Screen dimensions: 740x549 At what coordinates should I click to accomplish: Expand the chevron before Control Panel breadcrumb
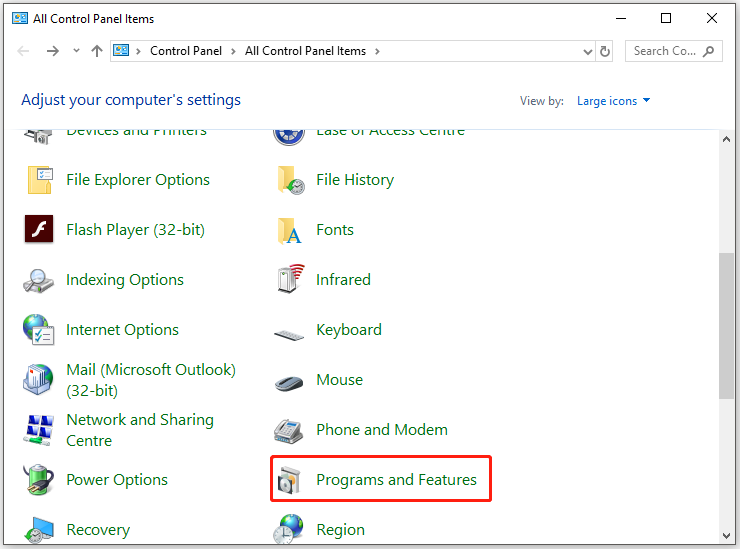click(x=138, y=51)
